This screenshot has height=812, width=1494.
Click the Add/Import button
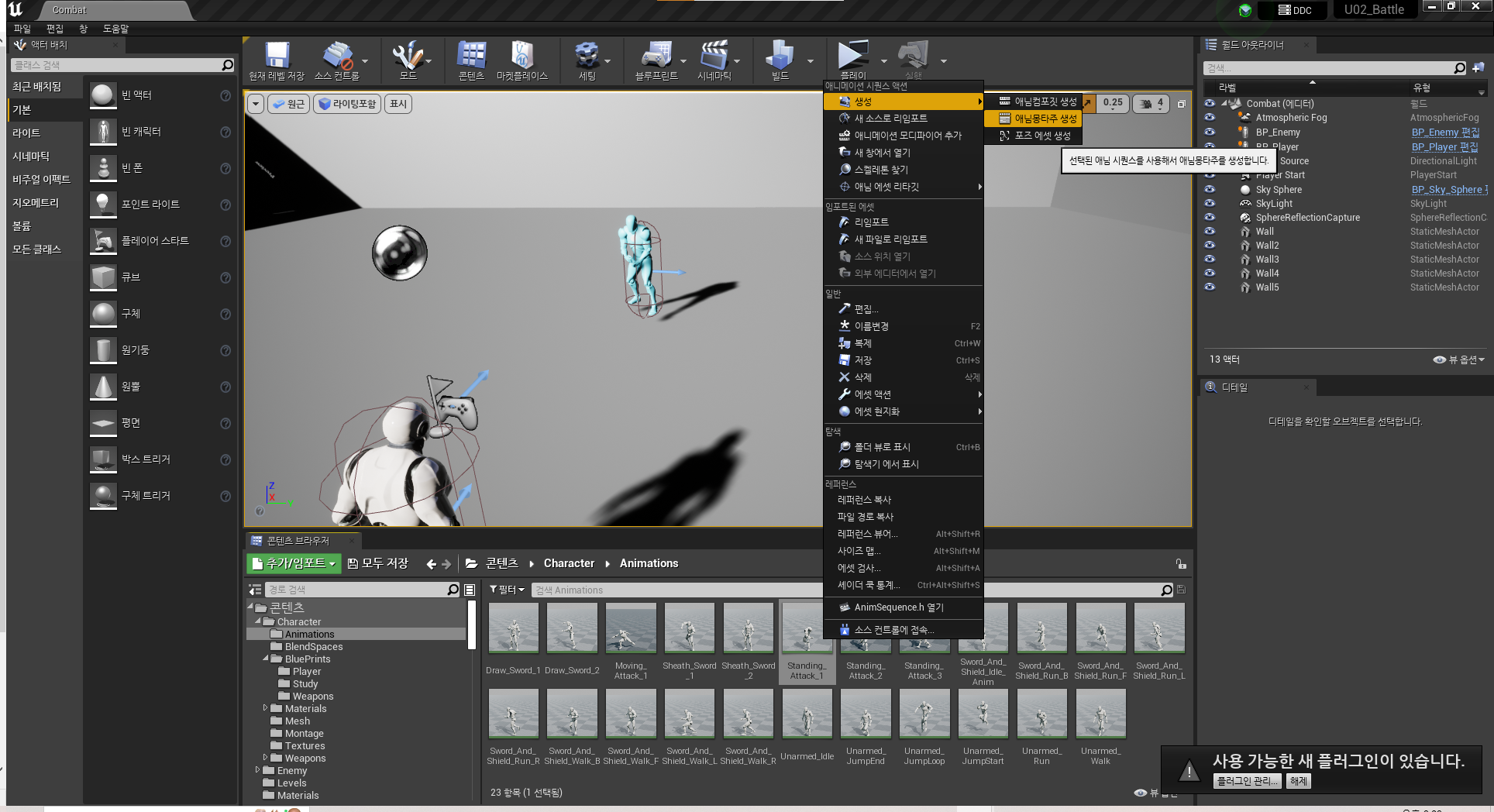point(294,563)
